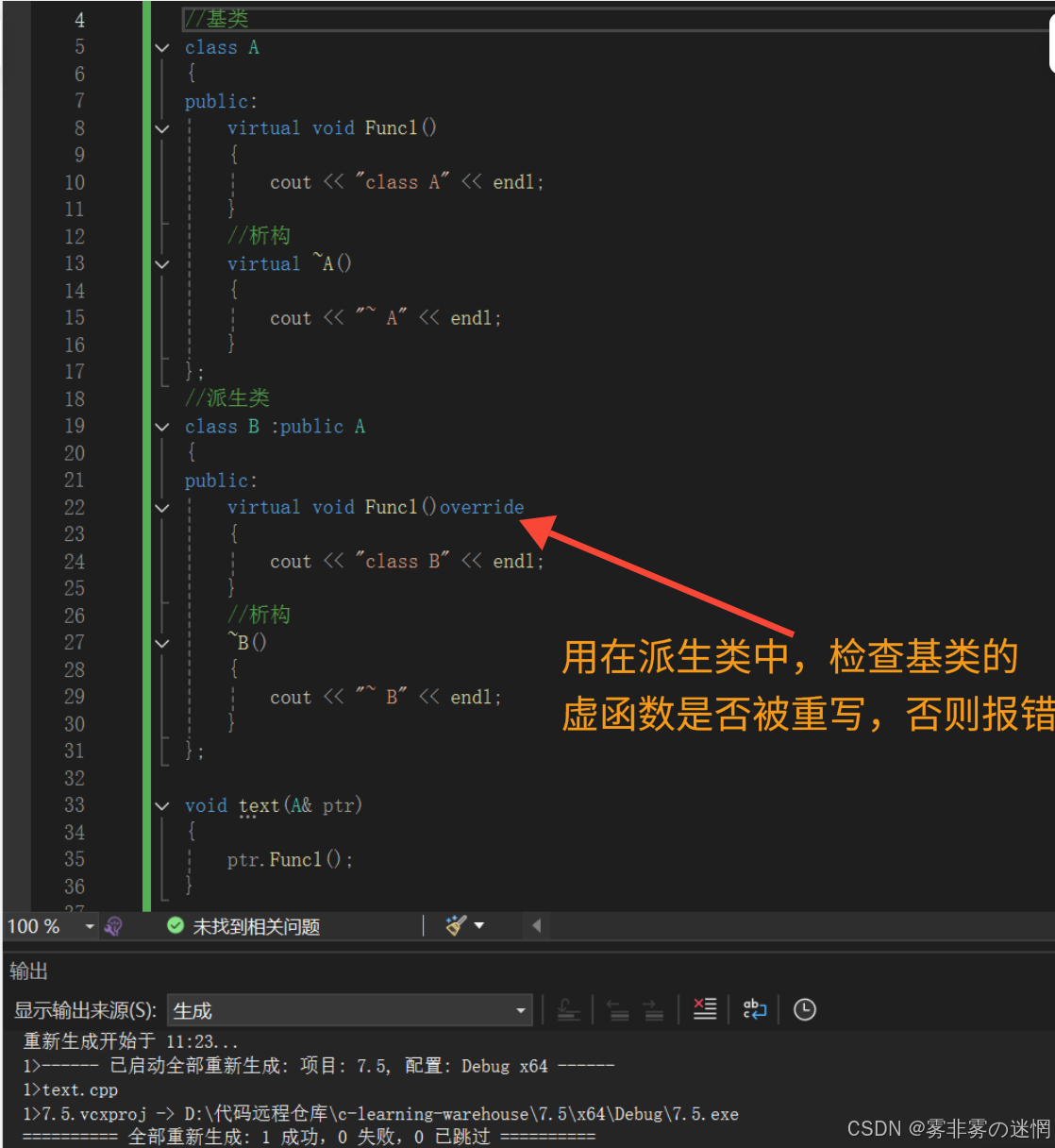Click the "class B" cout statement on line 24

[407, 561]
